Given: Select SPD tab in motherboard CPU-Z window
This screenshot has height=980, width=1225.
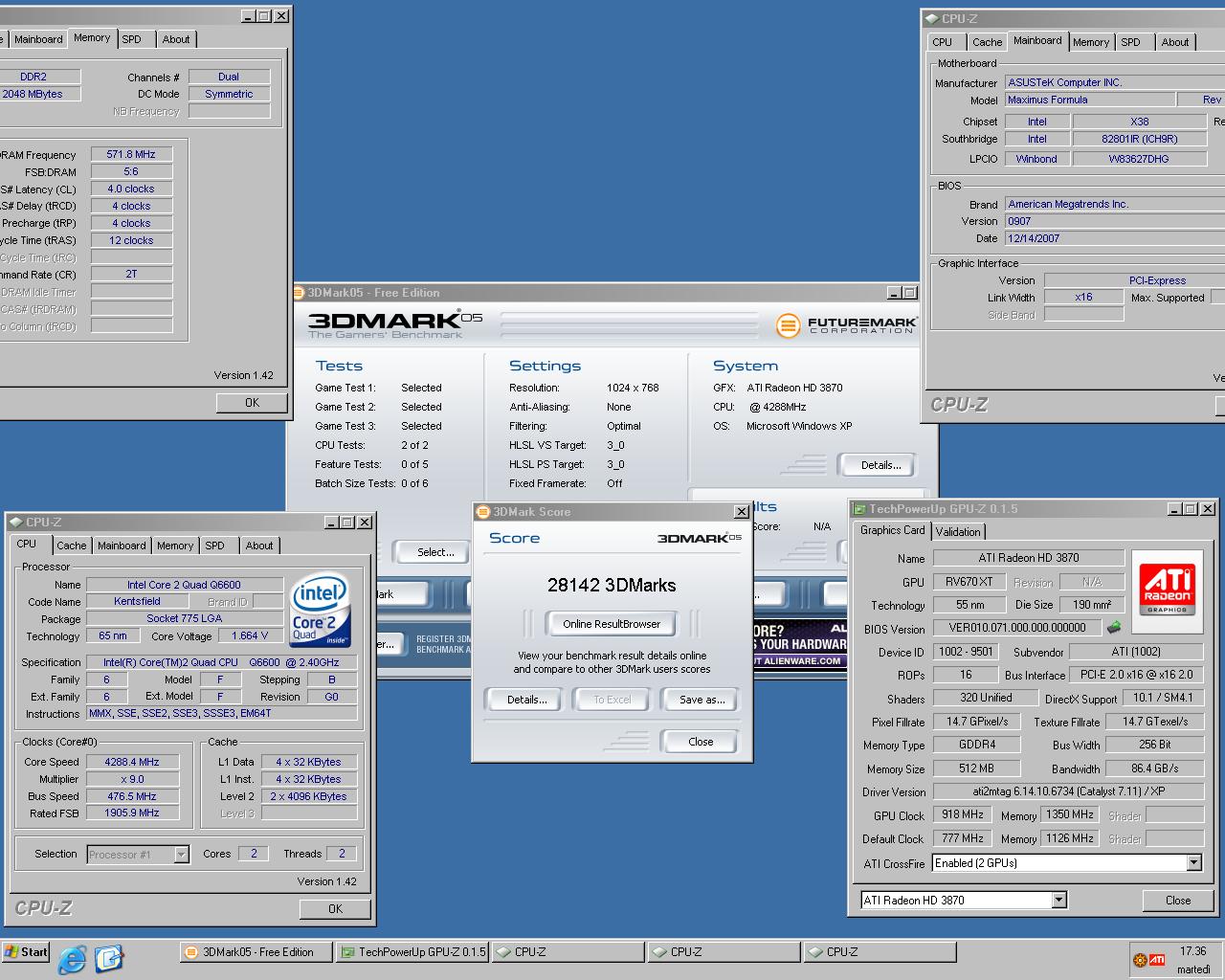Looking at the screenshot, I should [x=1130, y=42].
